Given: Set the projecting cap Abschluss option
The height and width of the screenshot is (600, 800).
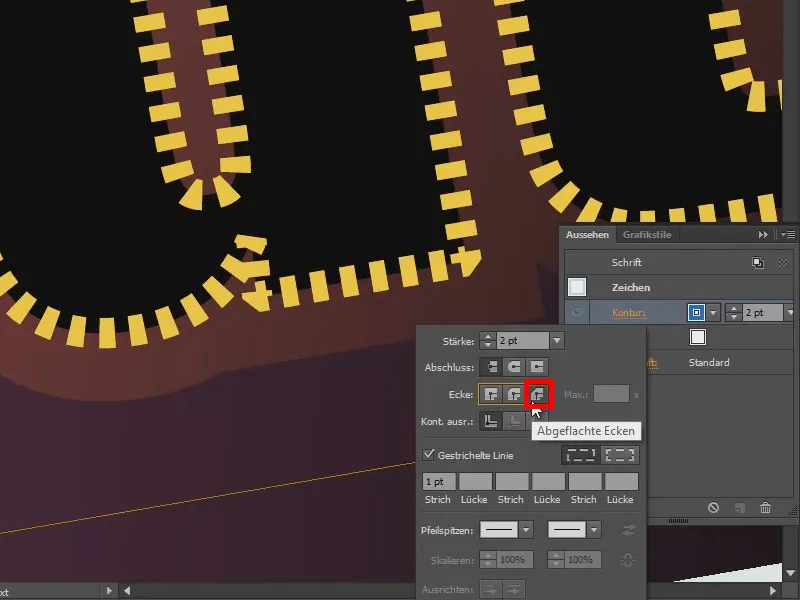Looking at the screenshot, I should point(539,367).
